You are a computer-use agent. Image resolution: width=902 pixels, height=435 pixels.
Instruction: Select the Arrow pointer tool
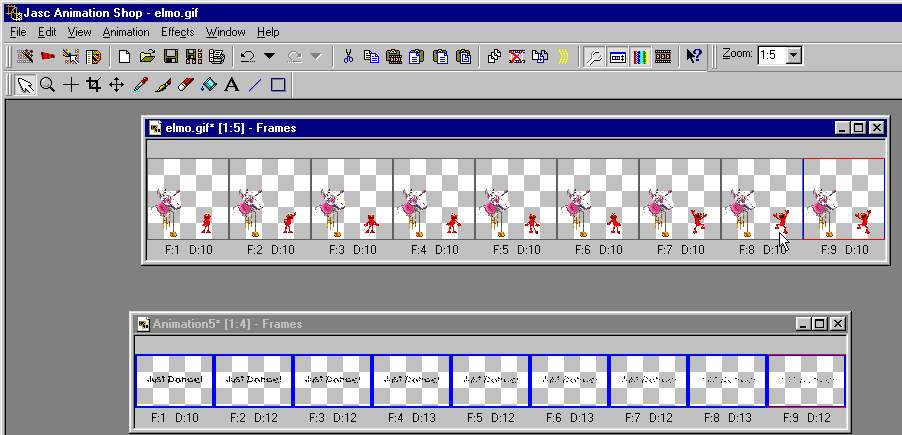[x=25, y=86]
